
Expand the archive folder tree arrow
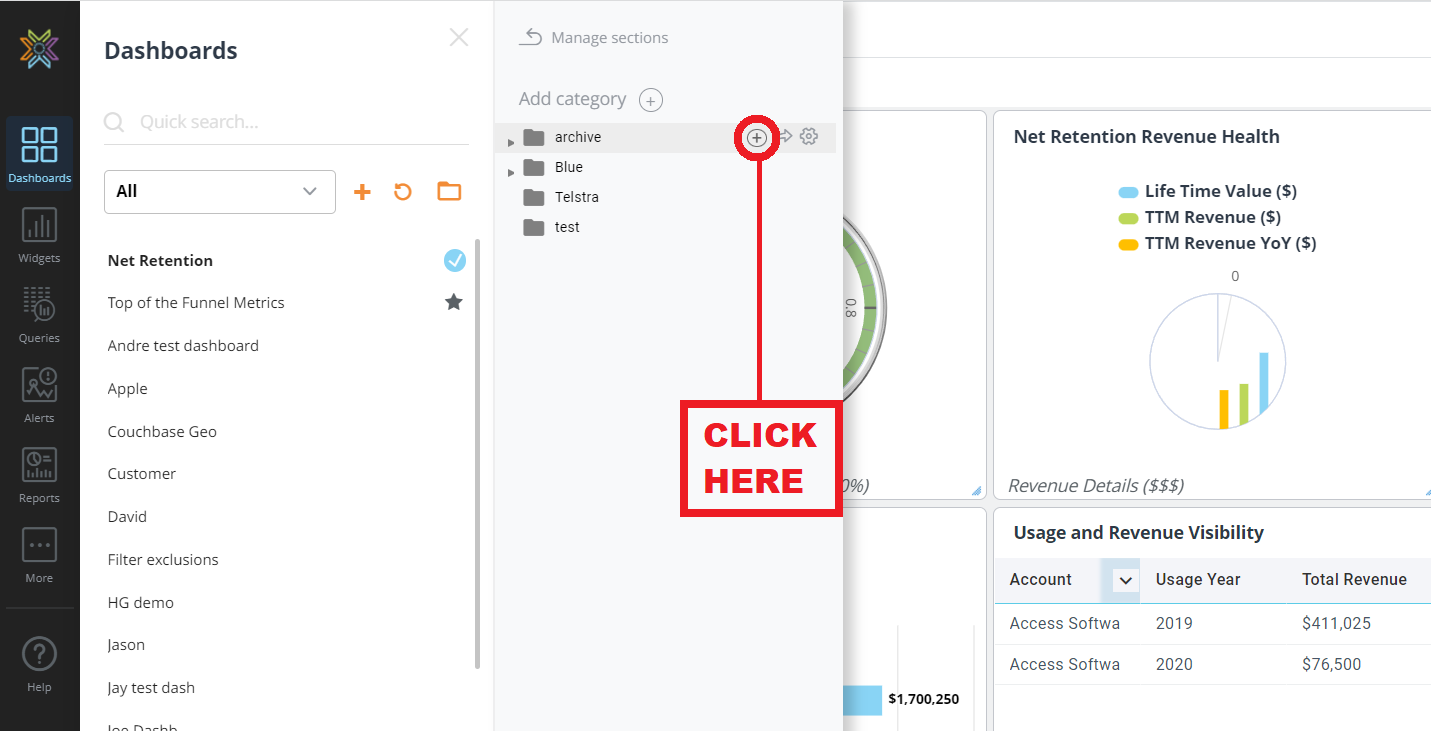(x=511, y=142)
